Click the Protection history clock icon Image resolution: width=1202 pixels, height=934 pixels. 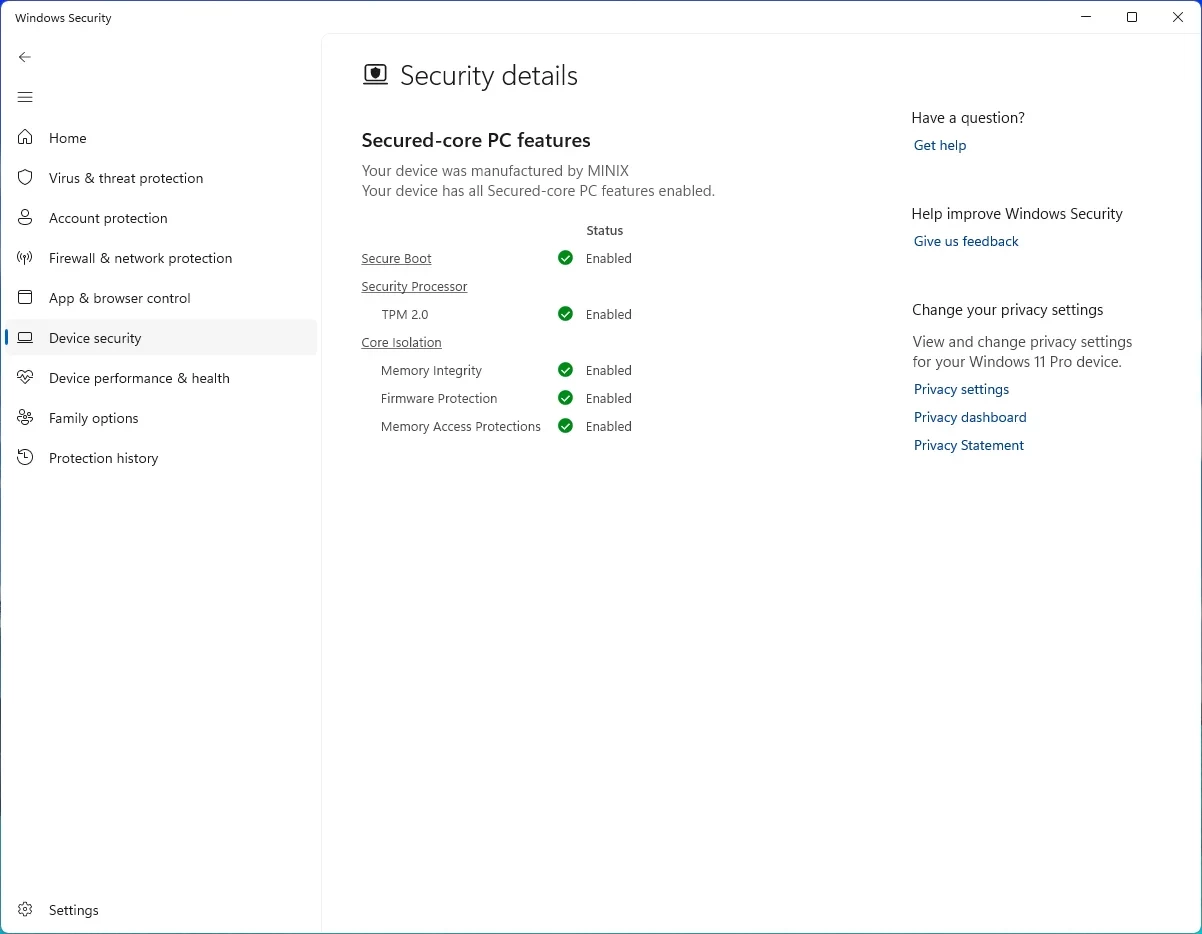(x=26, y=458)
